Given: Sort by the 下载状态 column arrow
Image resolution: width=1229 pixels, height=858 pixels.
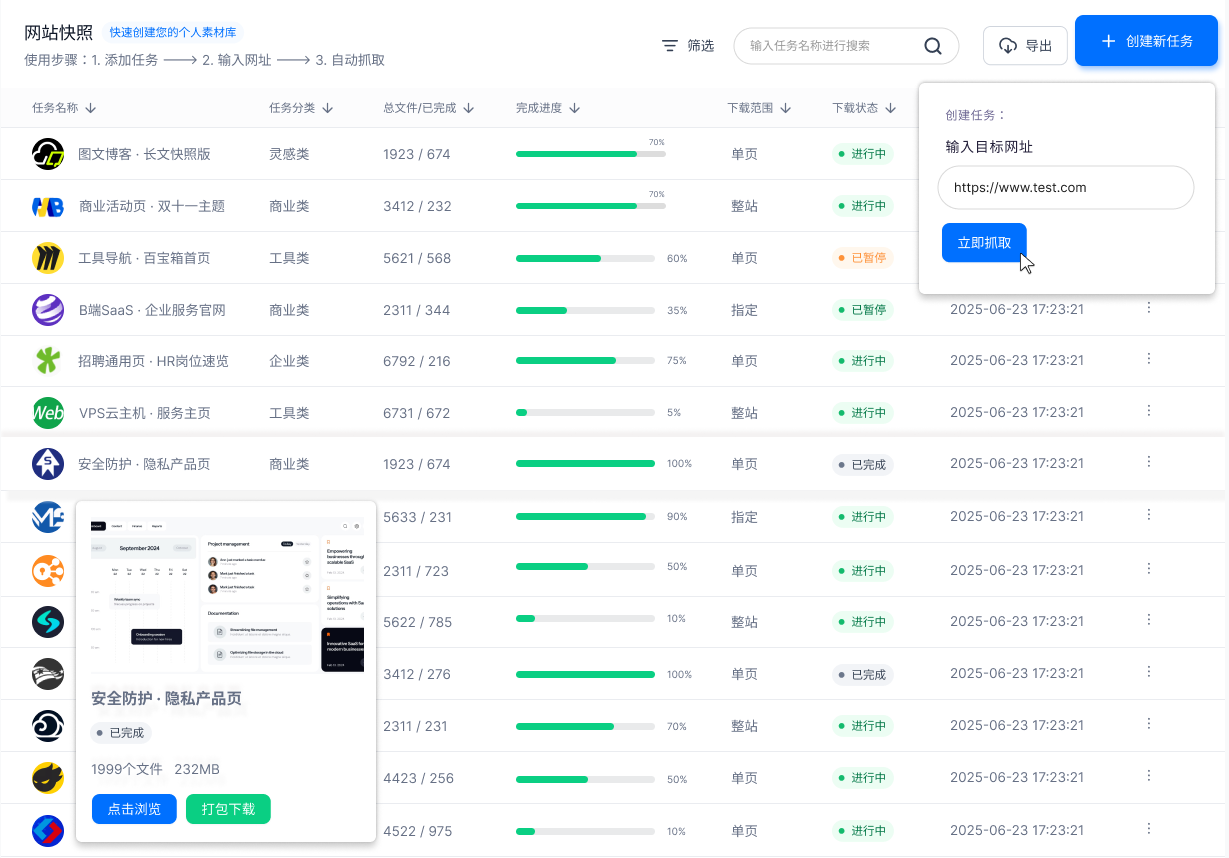Looking at the screenshot, I should [889, 107].
